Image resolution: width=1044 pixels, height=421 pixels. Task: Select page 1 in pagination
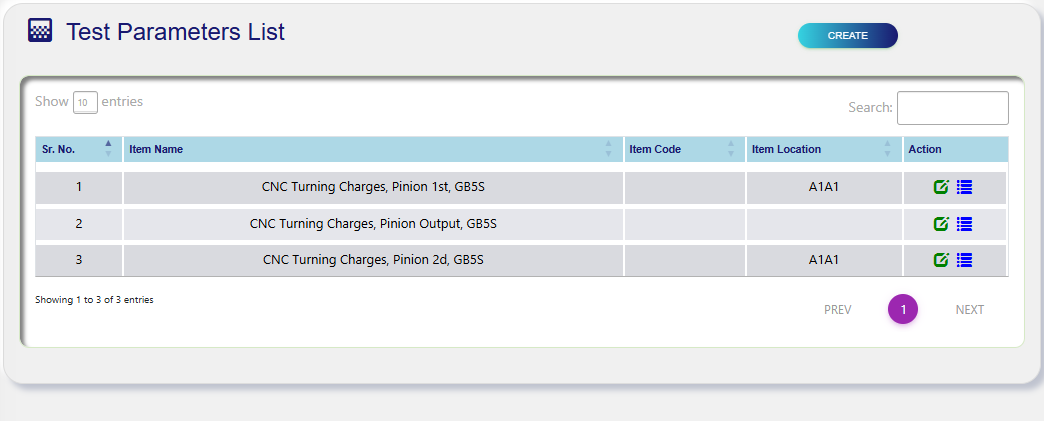point(903,310)
